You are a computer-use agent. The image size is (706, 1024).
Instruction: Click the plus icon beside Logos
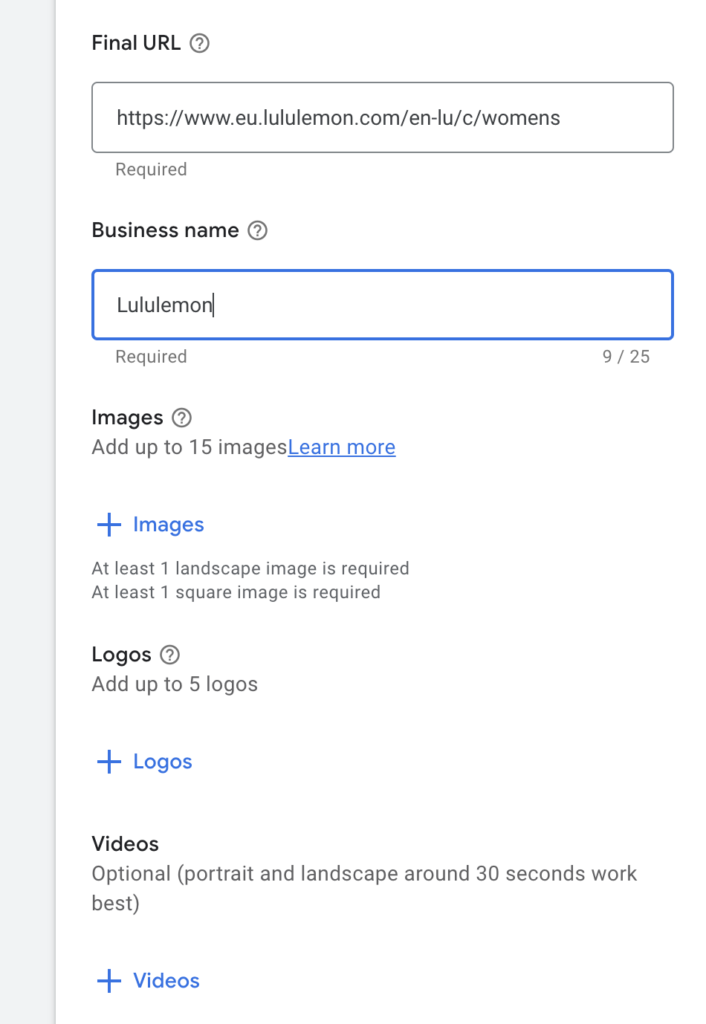point(109,761)
